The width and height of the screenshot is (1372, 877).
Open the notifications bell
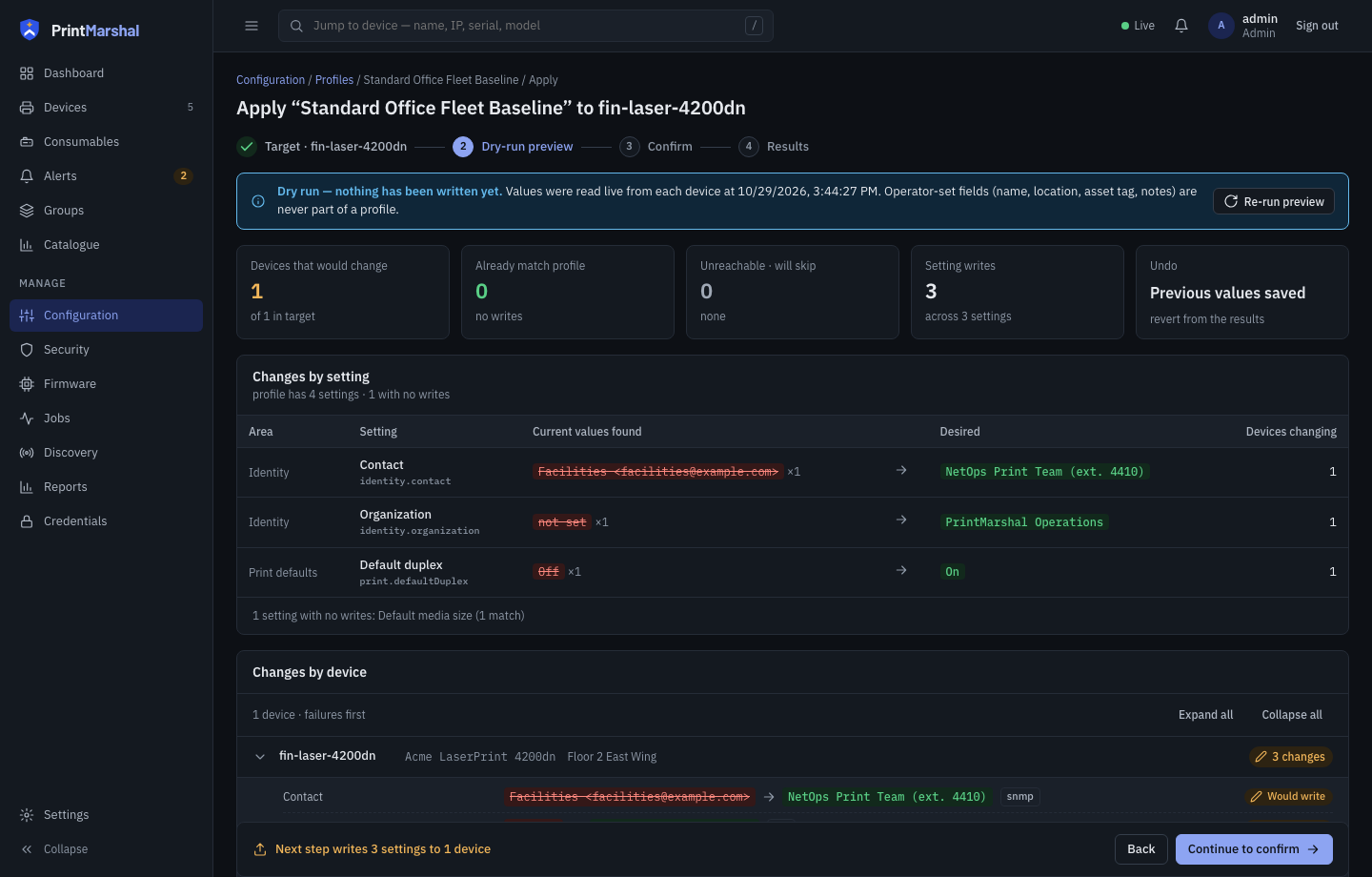[1181, 26]
